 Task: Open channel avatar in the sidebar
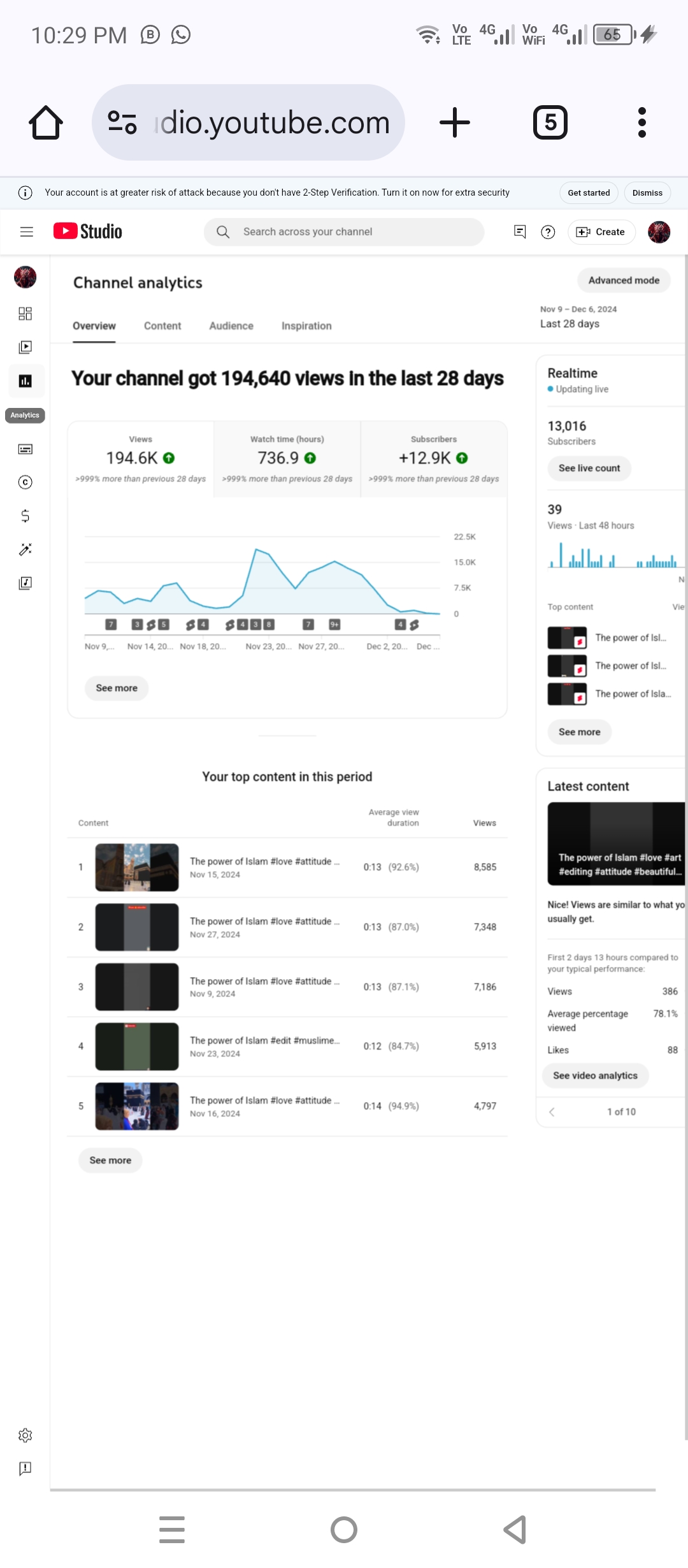[x=25, y=277]
